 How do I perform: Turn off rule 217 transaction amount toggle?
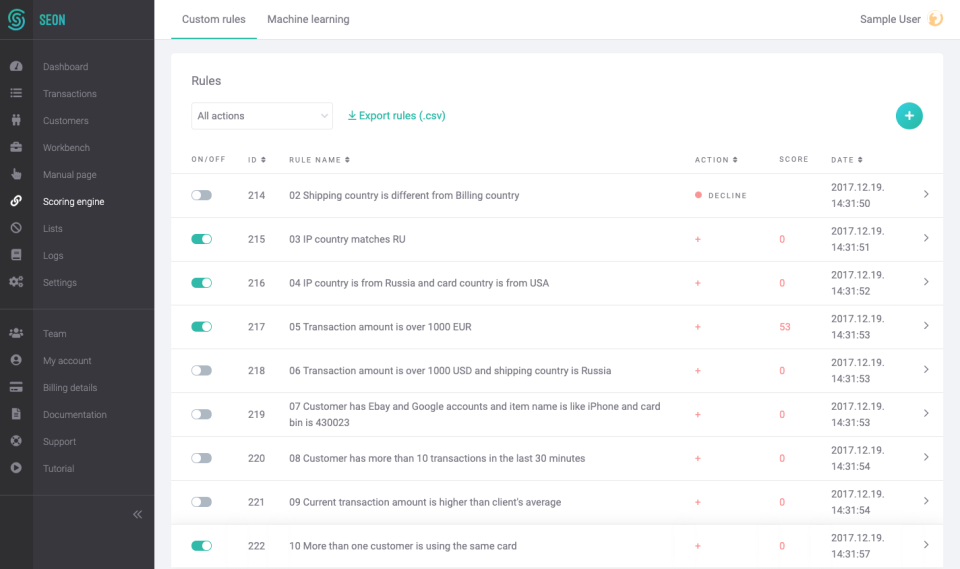pyautogui.click(x=202, y=326)
